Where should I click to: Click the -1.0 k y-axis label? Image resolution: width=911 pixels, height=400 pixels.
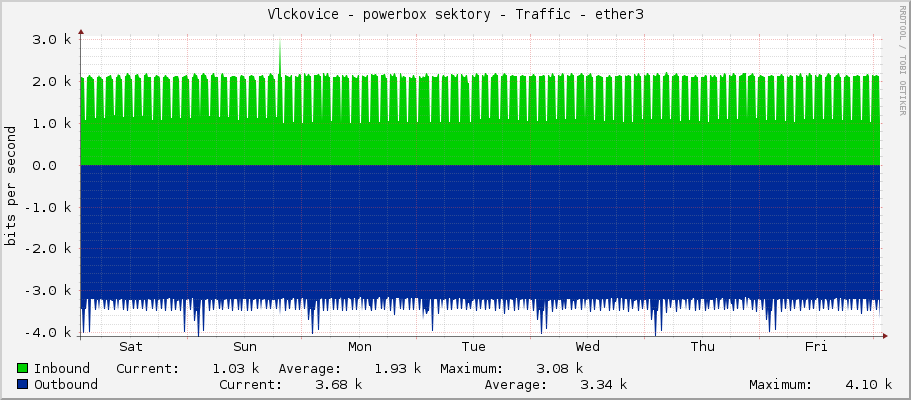click(48, 207)
